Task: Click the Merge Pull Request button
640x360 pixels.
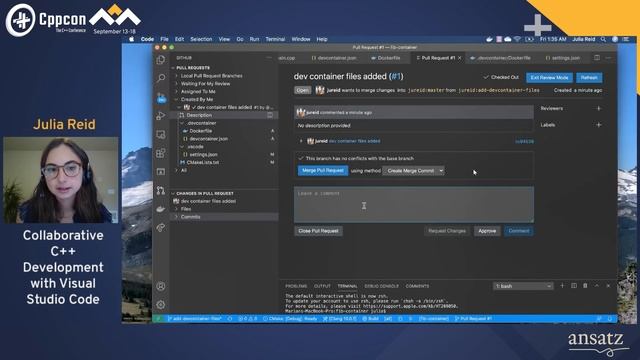Action: pos(323,171)
